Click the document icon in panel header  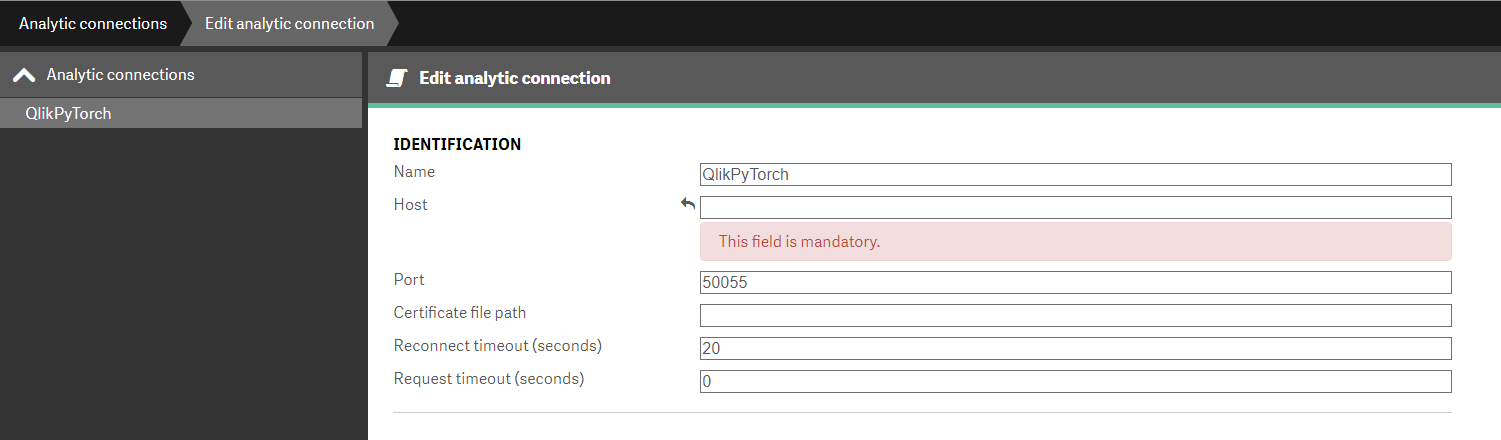click(x=397, y=78)
